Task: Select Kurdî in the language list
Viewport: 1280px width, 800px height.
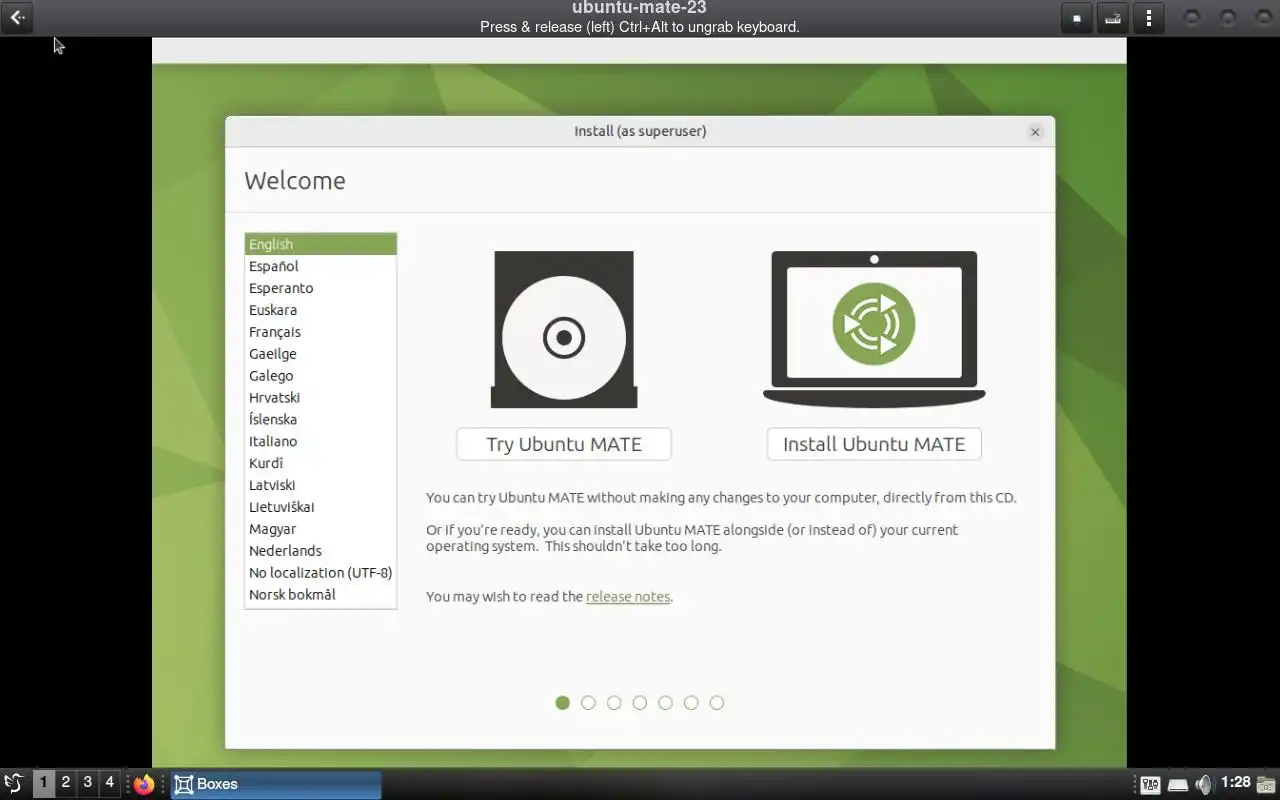Action: coord(321,463)
